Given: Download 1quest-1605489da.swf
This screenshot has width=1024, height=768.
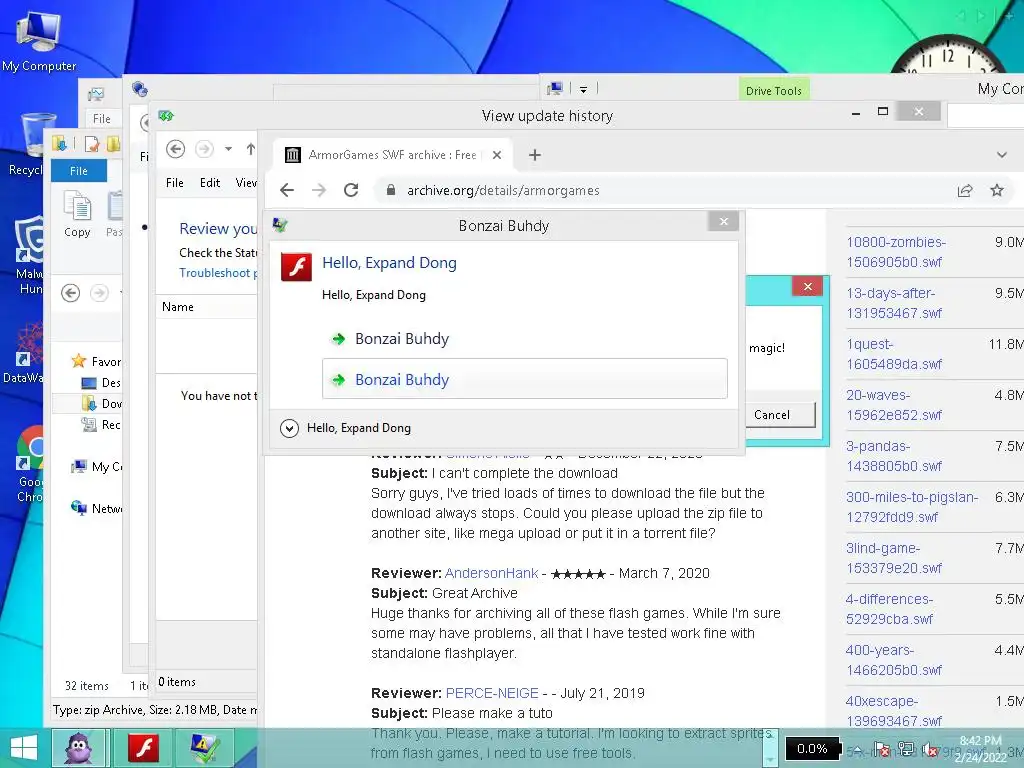Looking at the screenshot, I should [x=894, y=354].
